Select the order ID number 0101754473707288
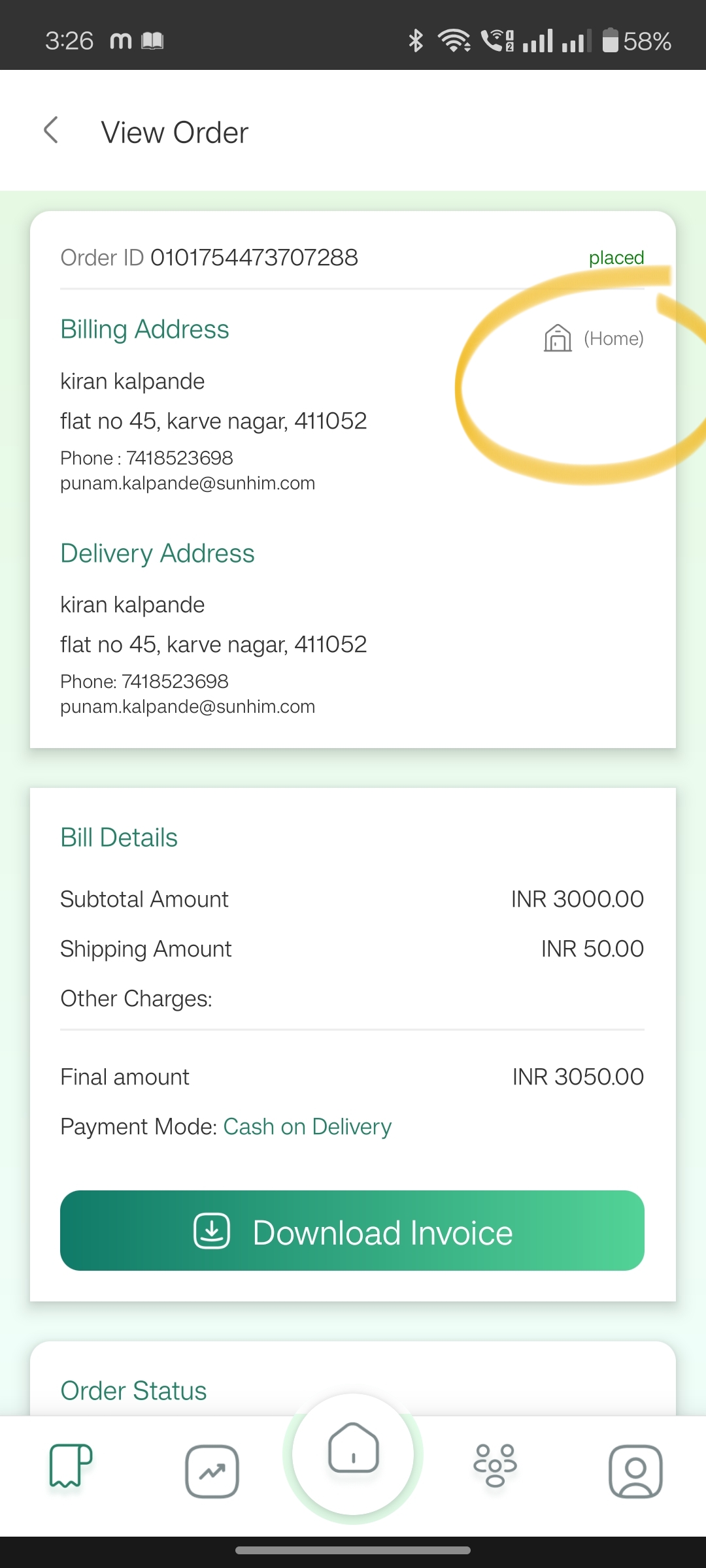Viewport: 706px width, 1568px height. pos(254,257)
